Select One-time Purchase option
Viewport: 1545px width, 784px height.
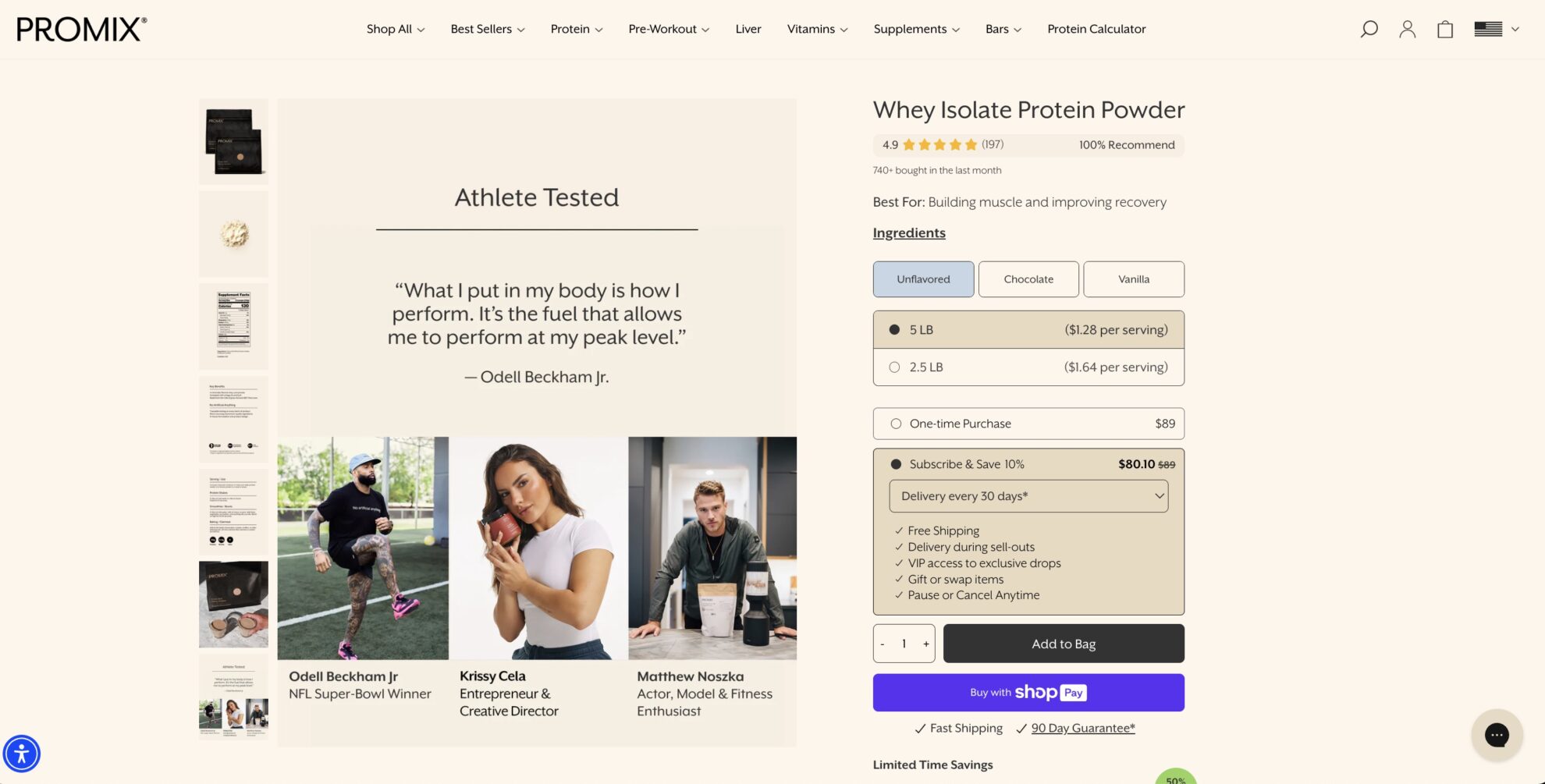[1028, 424]
